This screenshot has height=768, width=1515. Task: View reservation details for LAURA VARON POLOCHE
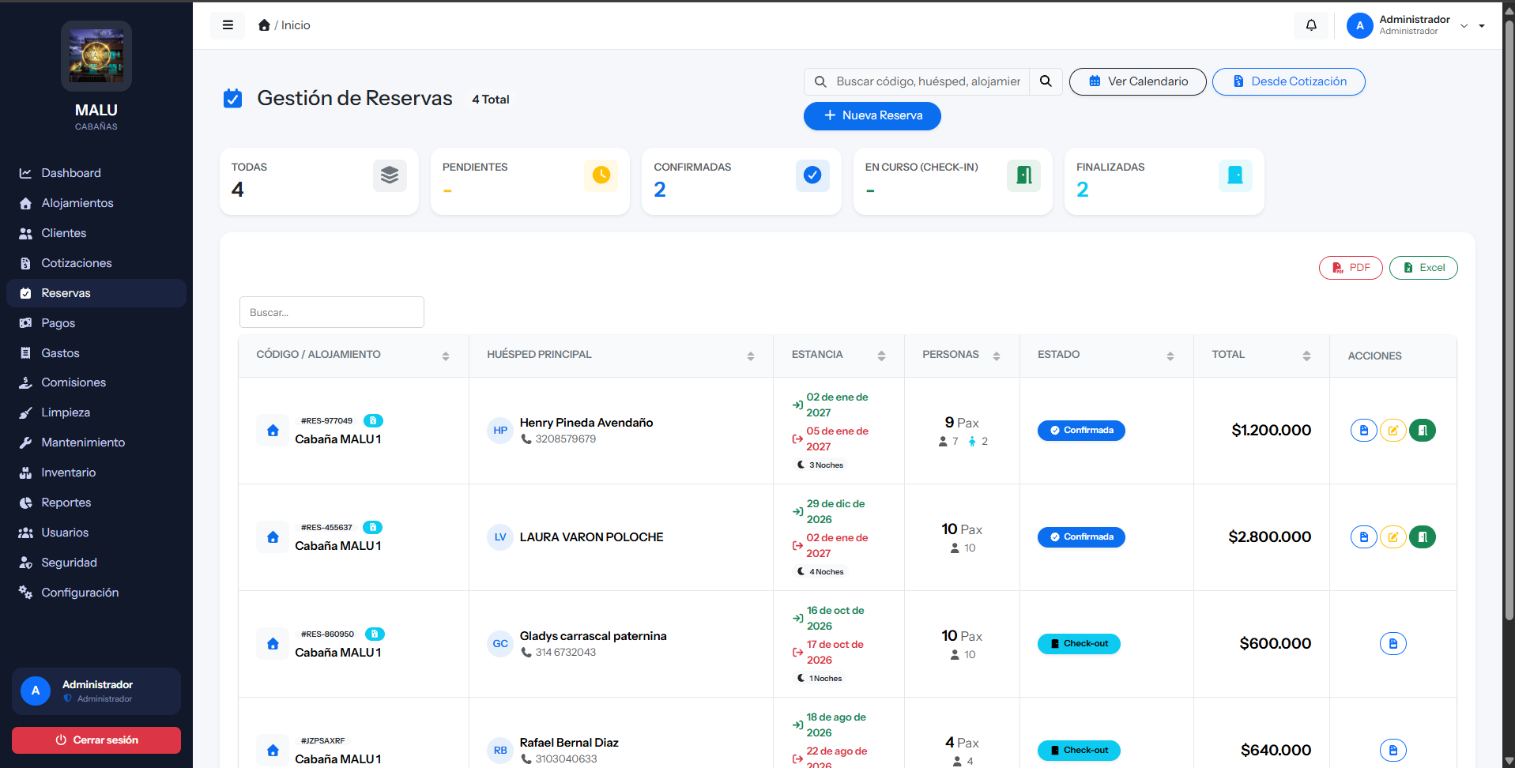point(1364,537)
